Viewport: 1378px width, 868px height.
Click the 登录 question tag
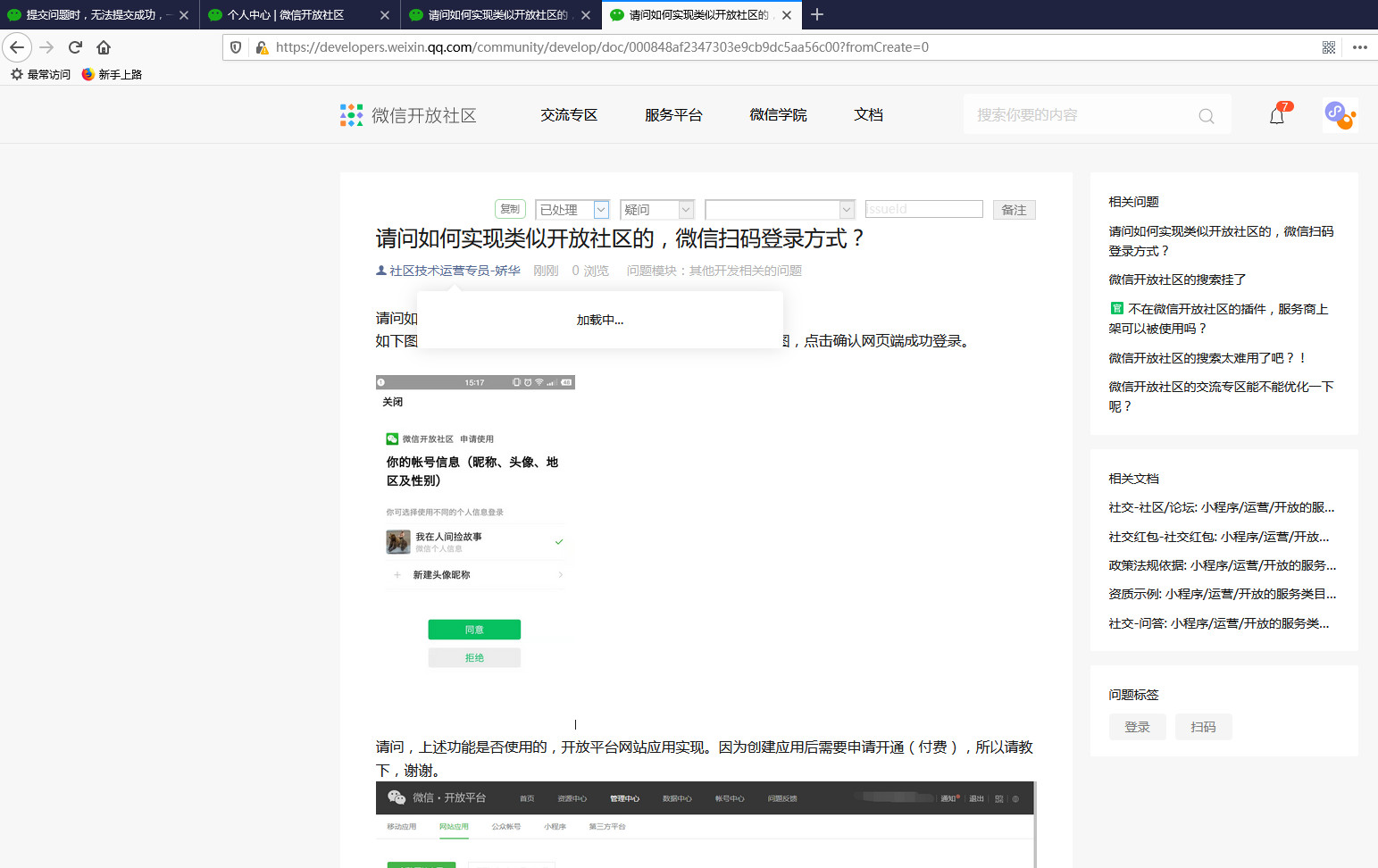click(1137, 727)
